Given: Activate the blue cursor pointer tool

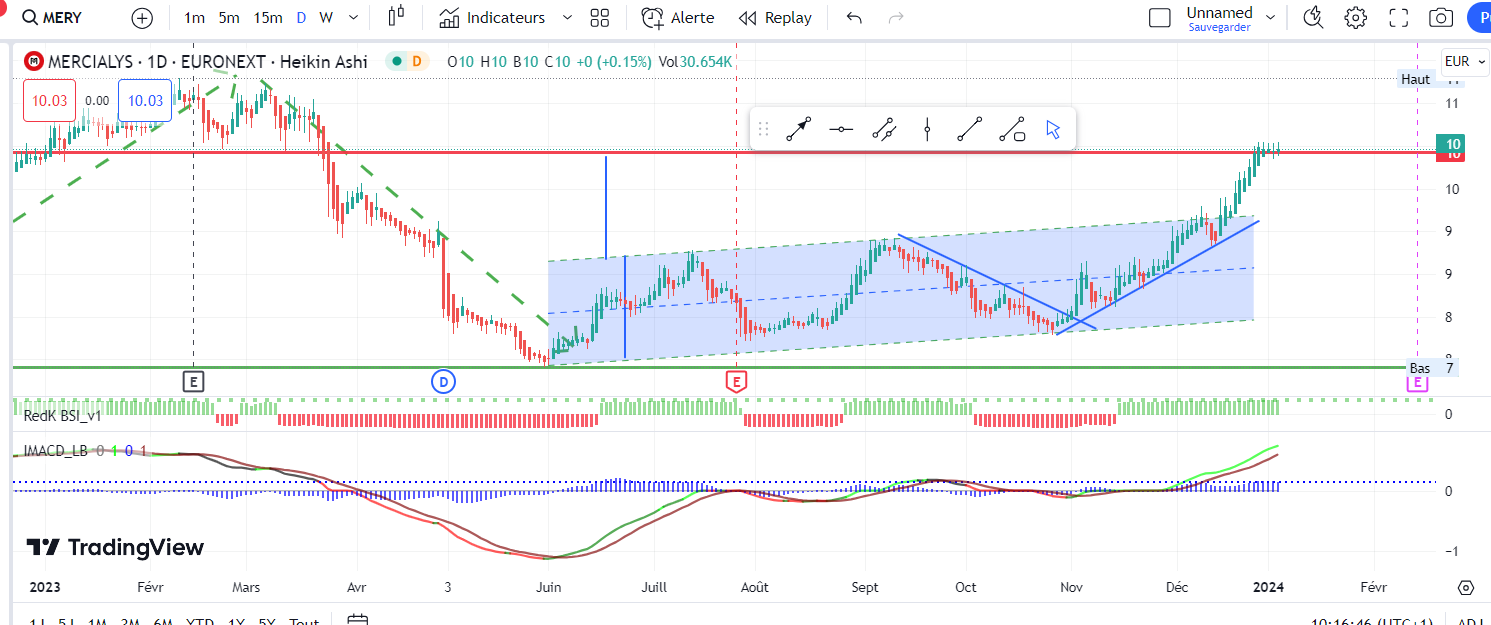Looking at the screenshot, I should (x=1053, y=129).
